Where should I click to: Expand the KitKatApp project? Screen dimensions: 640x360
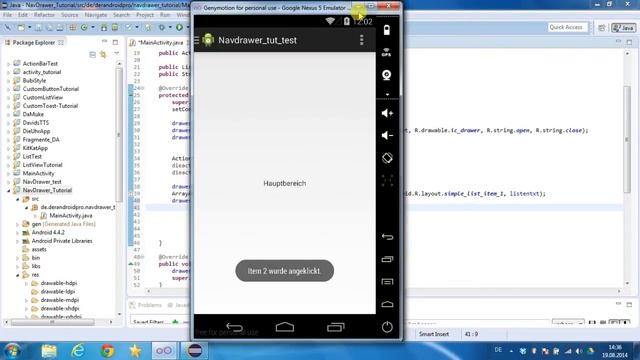click(x=8, y=148)
